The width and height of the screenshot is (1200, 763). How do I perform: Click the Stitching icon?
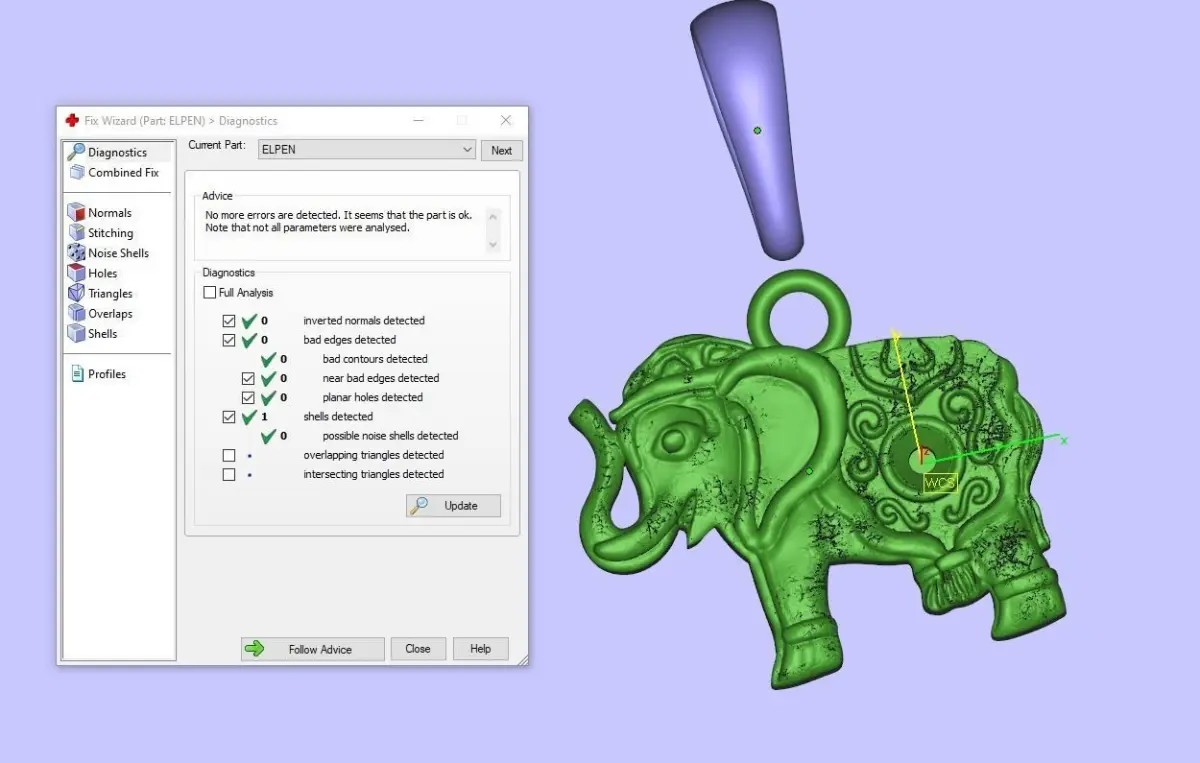[76, 232]
